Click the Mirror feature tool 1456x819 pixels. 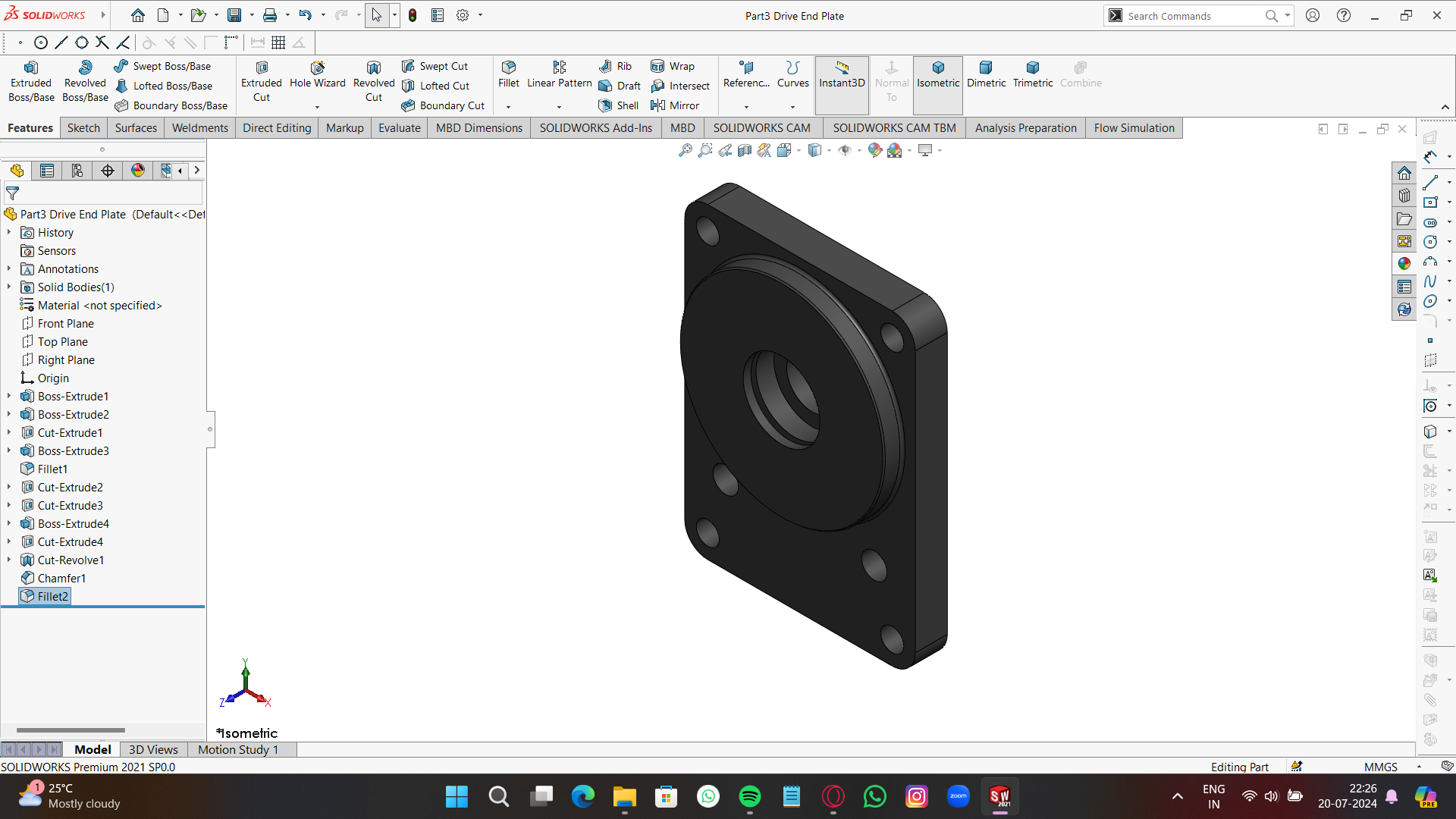[675, 105]
